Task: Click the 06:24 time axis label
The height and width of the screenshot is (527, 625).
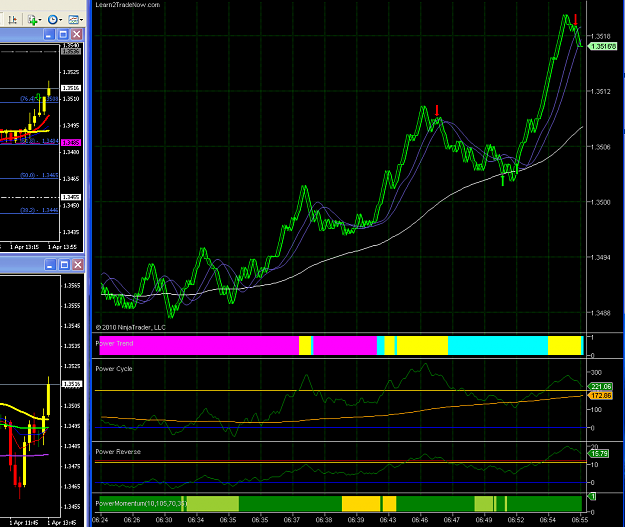Action: tap(100, 520)
